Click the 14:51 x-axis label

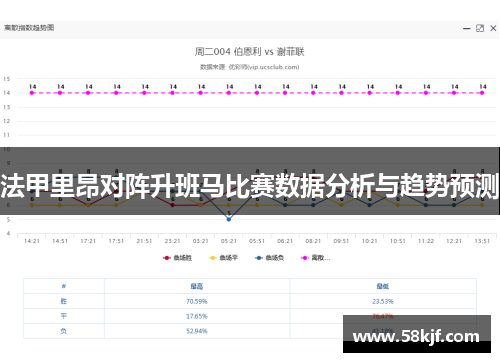click(60, 241)
